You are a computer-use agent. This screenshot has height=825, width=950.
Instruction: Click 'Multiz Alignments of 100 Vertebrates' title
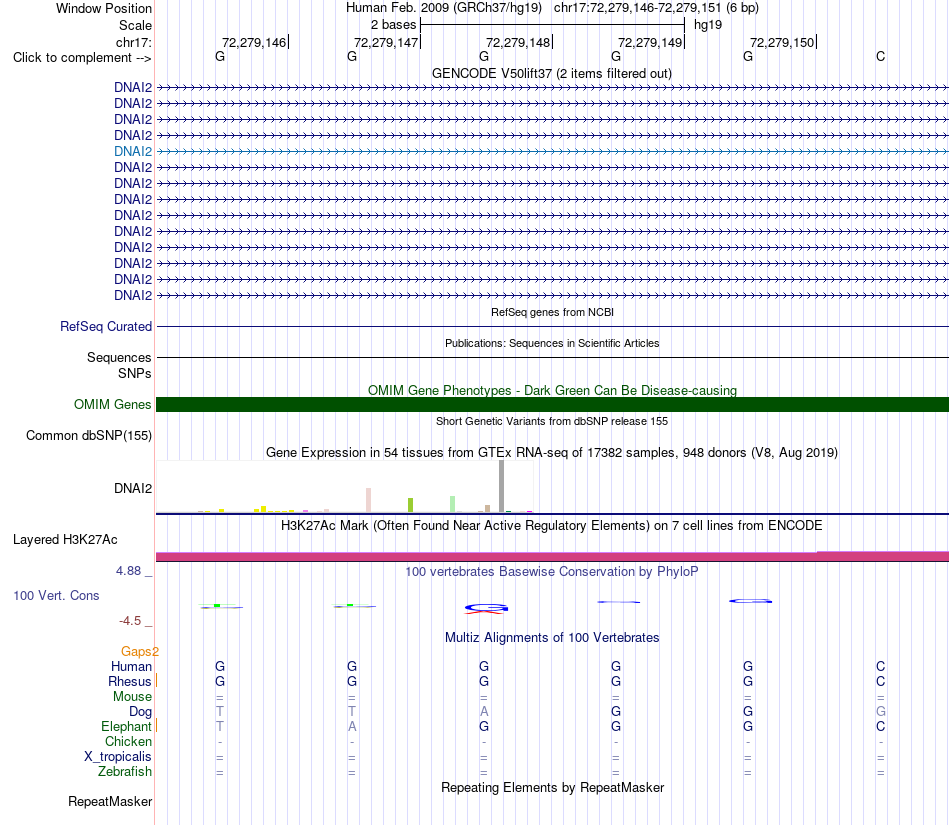pyautogui.click(x=552, y=638)
